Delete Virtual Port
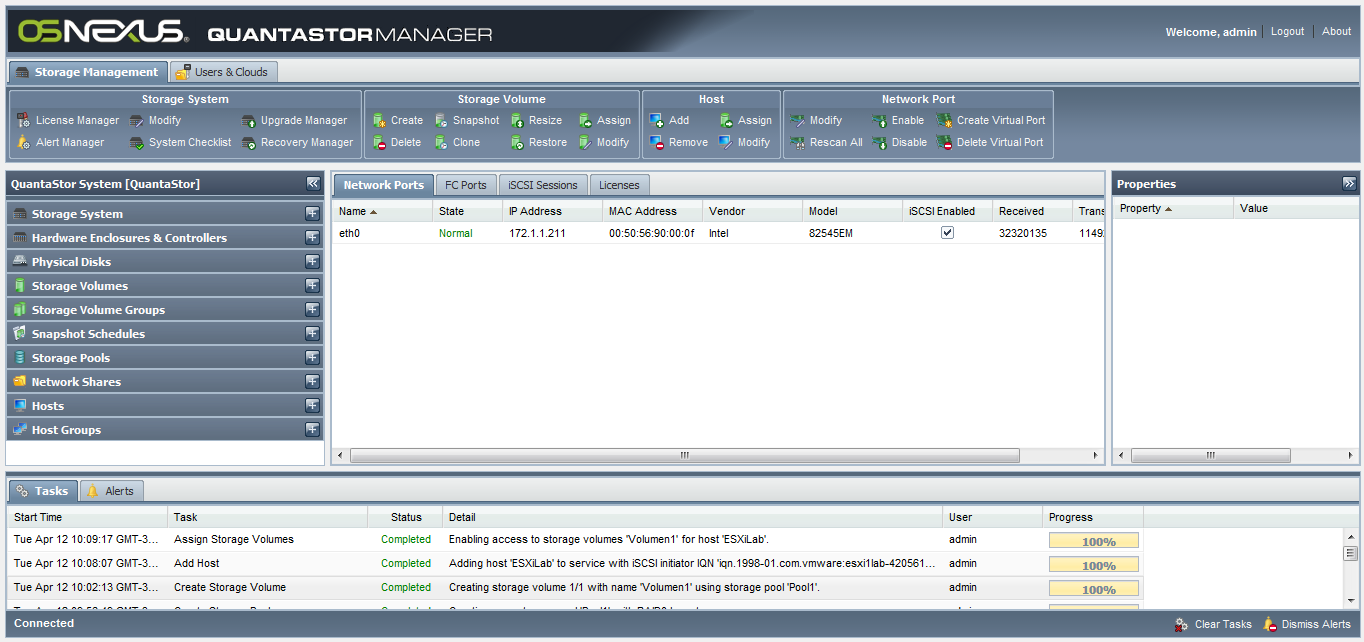 tap(990, 142)
